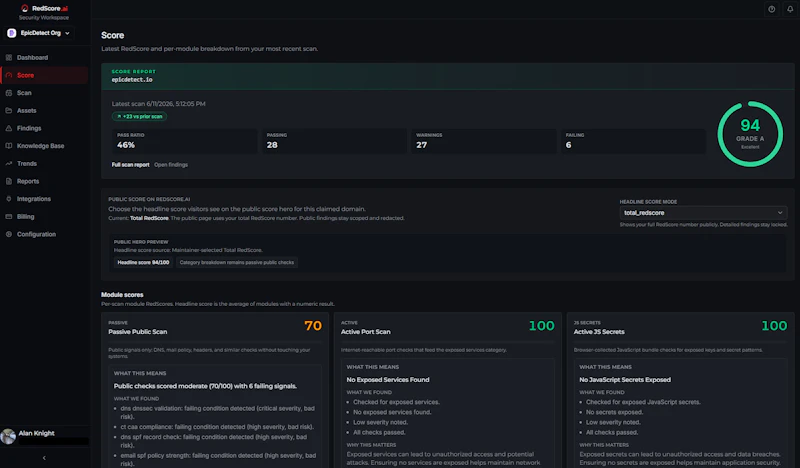Viewport: 800px width, 468px height.
Task: Navigate to Findings in the sidebar
Action: pos(44,128)
